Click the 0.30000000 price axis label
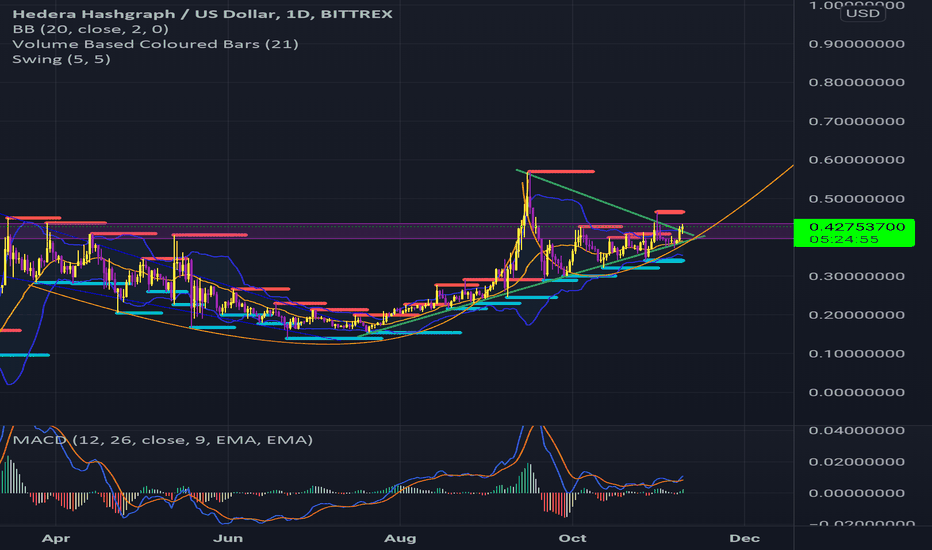Viewport: 932px width, 550px height. [857, 276]
